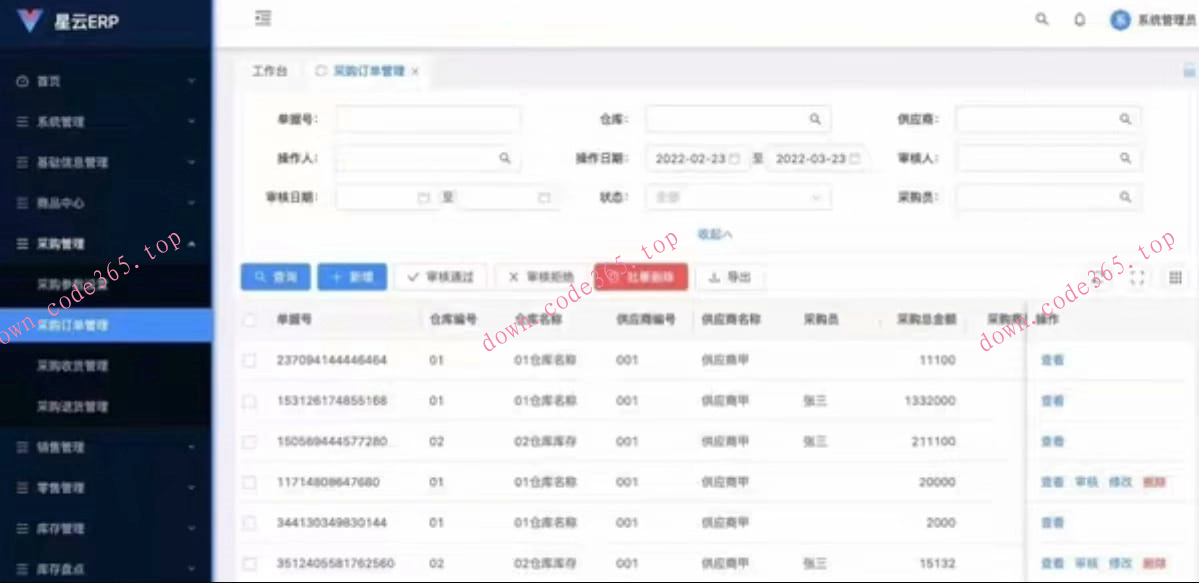Open the column settings grid icon
This screenshot has width=1199, height=583.
pos(1176,278)
